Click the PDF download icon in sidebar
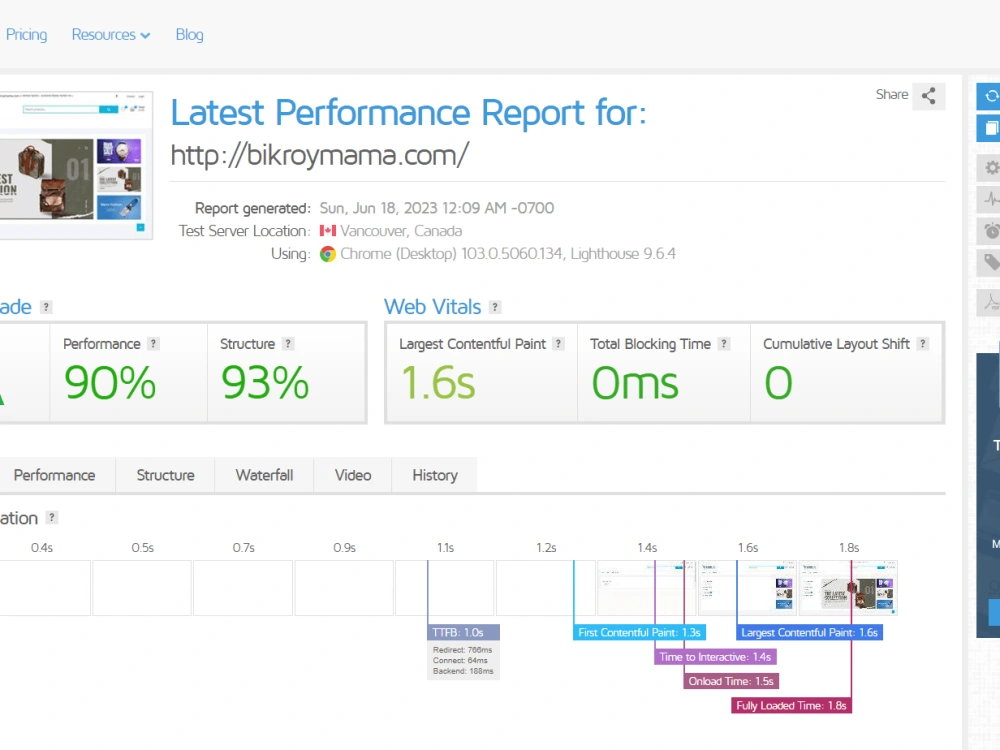 click(989, 302)
